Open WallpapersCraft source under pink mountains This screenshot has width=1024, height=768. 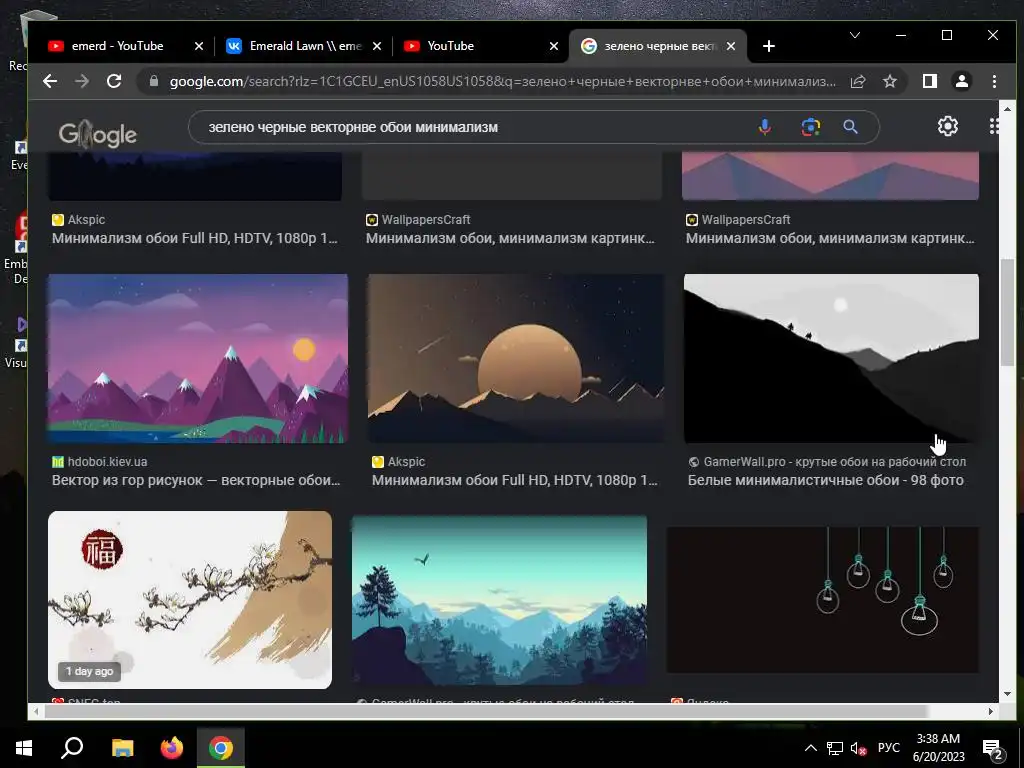[738, 220]
